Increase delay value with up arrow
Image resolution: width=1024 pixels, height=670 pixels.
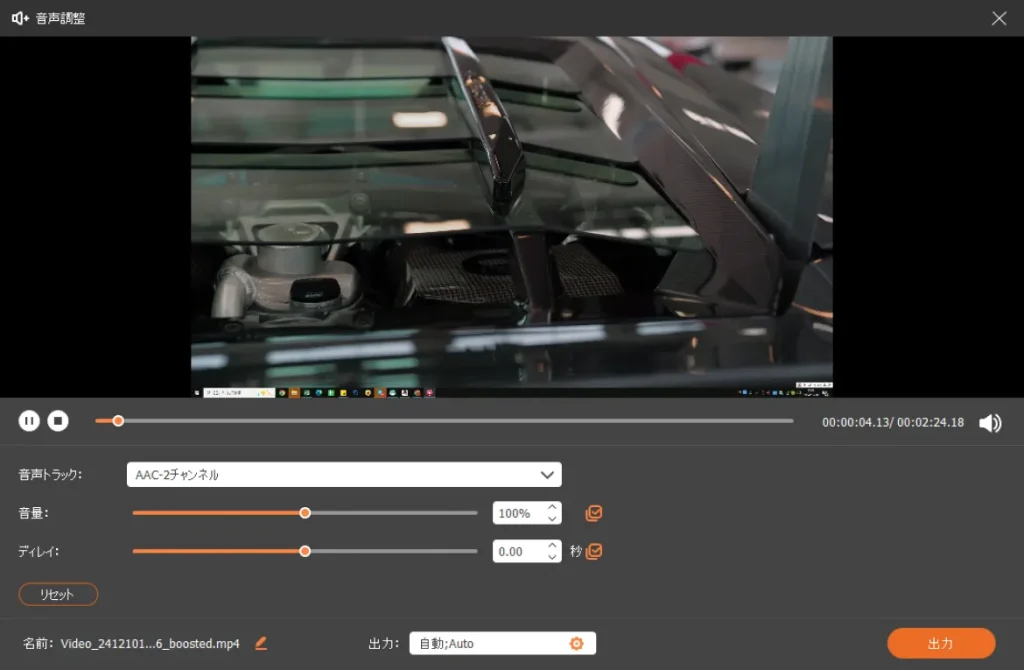[552, 545]
